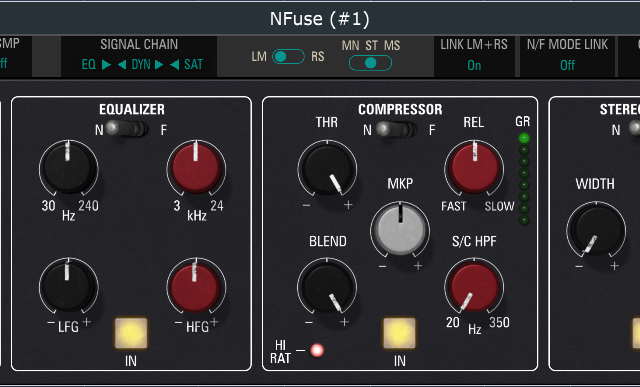Toggle the Compressor N/F mode switch
This screenshot has height=387, width=640.
395,129
